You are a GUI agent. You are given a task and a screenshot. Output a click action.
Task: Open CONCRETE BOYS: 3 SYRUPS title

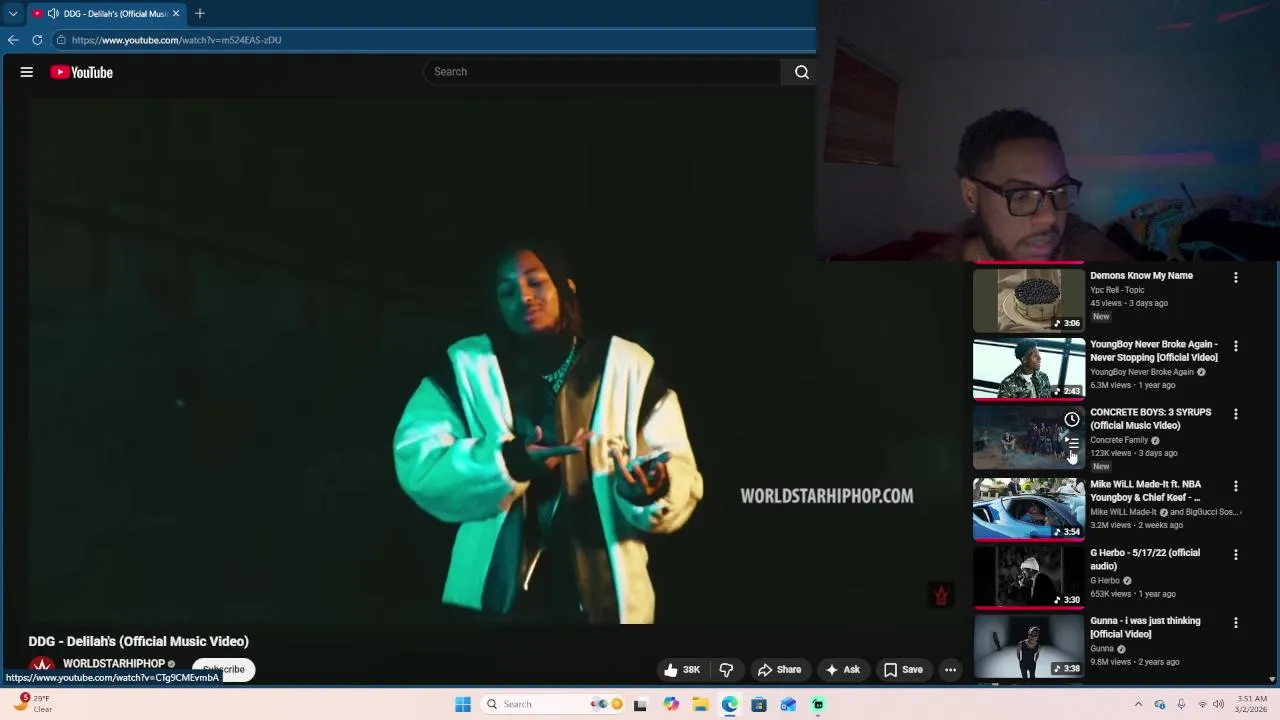coord(1150,419)
